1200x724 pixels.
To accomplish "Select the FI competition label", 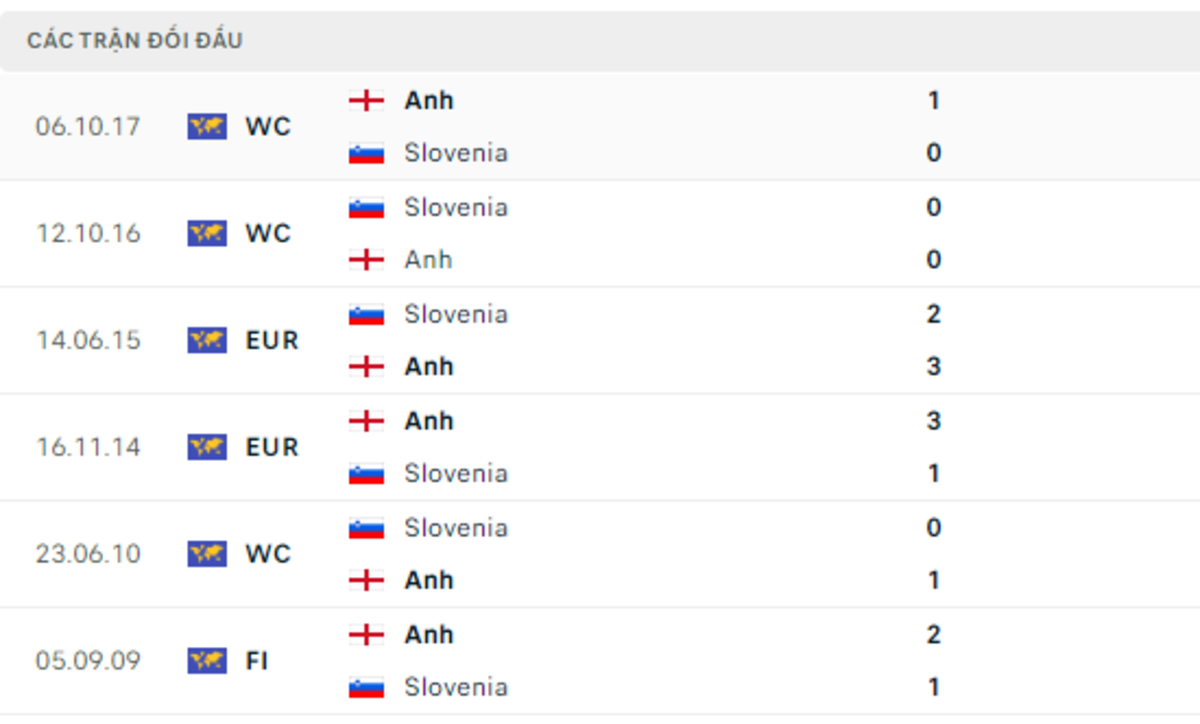I will [257, 661].
